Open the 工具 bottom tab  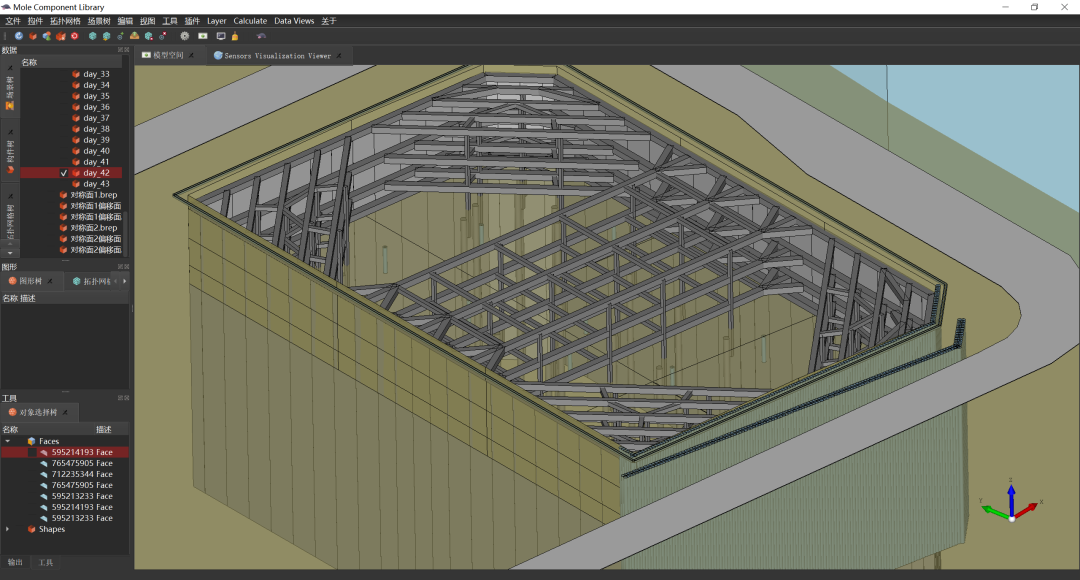point(46,563)
